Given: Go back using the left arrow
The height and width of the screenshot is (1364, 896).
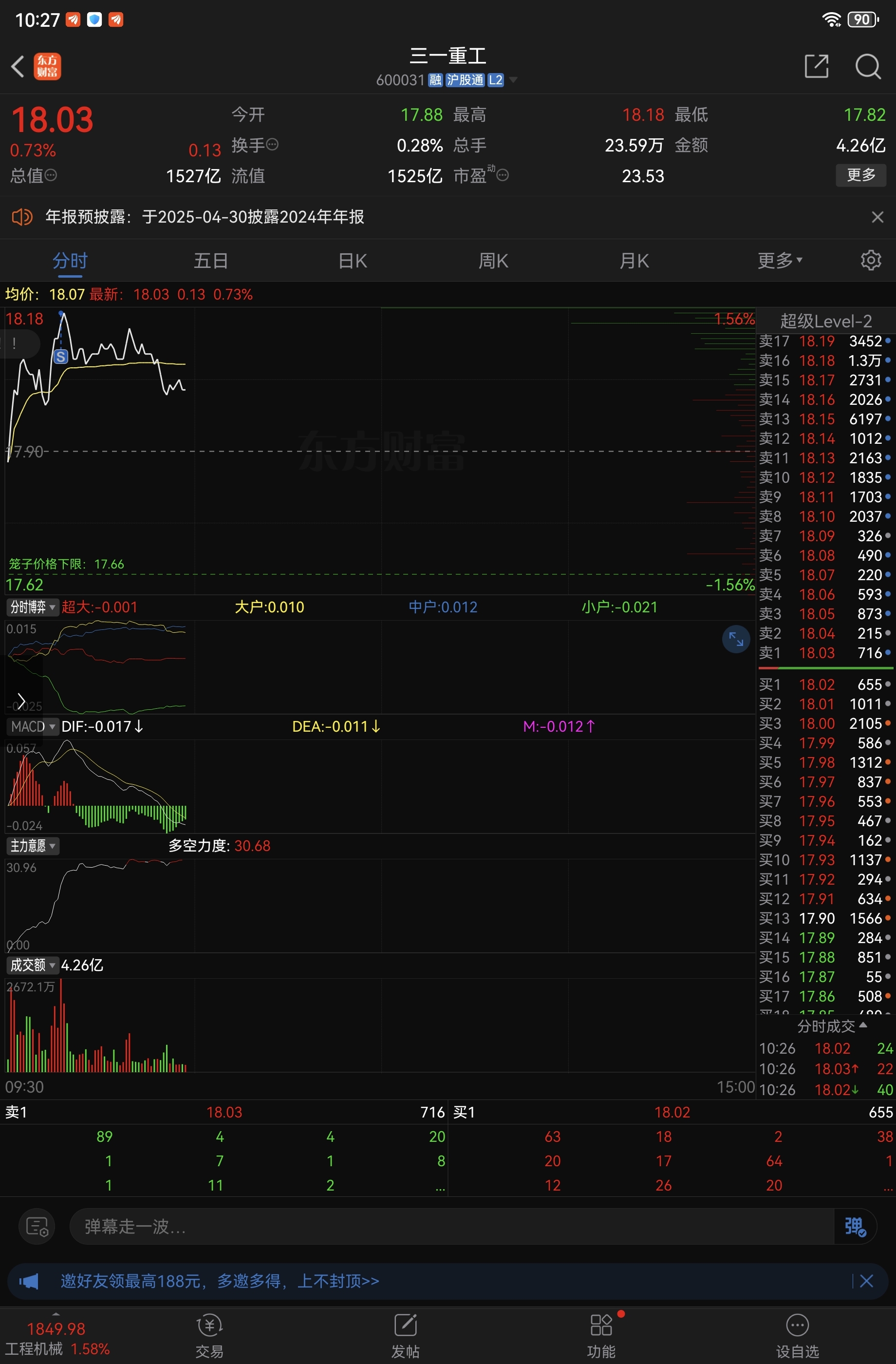Looking at the screenshot, I should point(18,66).
